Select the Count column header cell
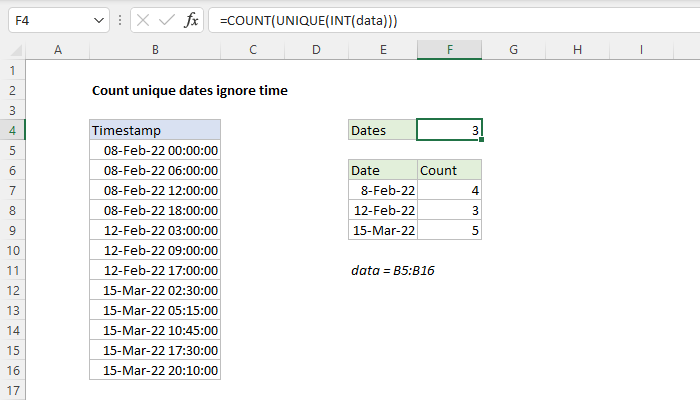700x400 pixels. [449, 170]
